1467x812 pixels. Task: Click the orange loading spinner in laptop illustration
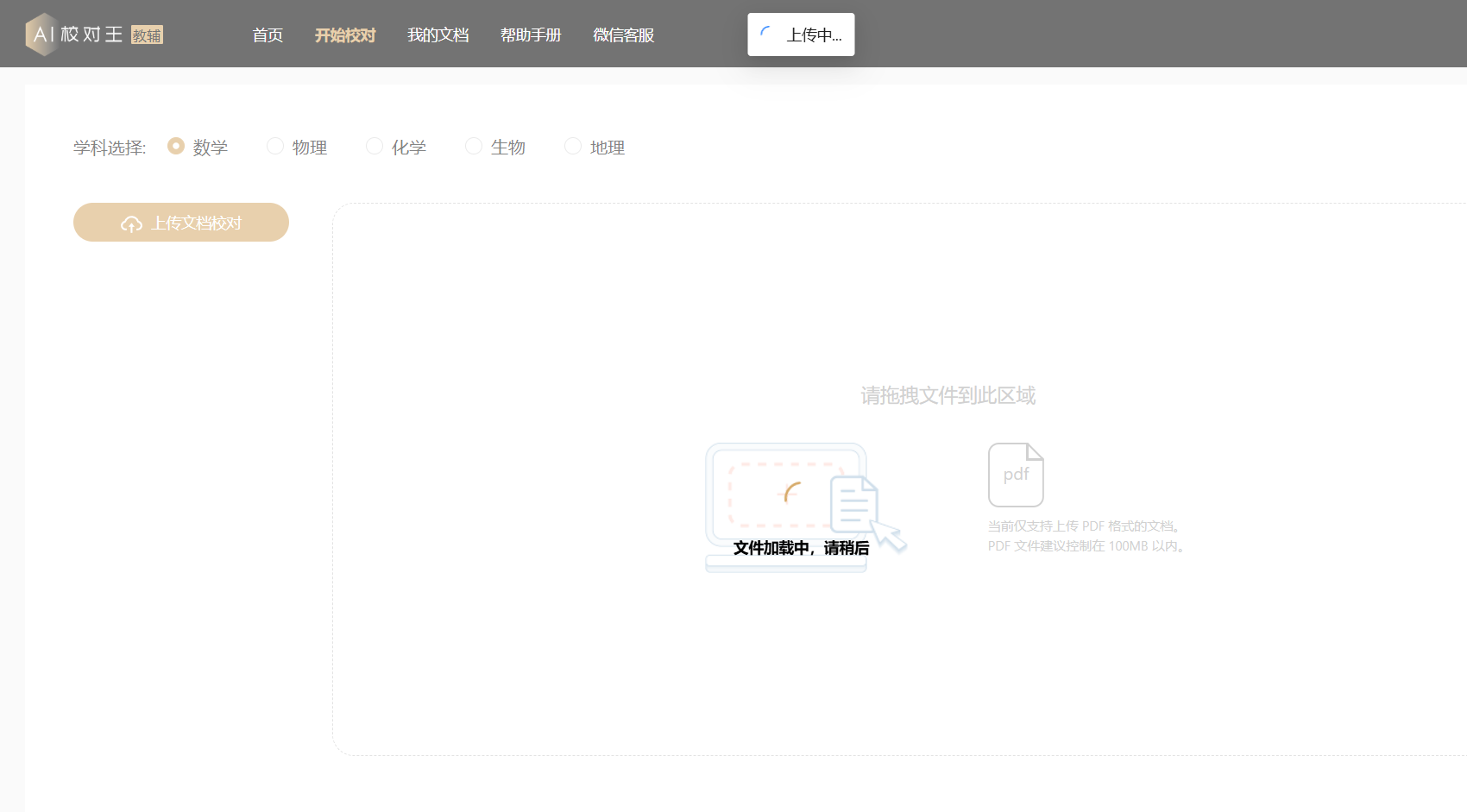pos(791,493)
